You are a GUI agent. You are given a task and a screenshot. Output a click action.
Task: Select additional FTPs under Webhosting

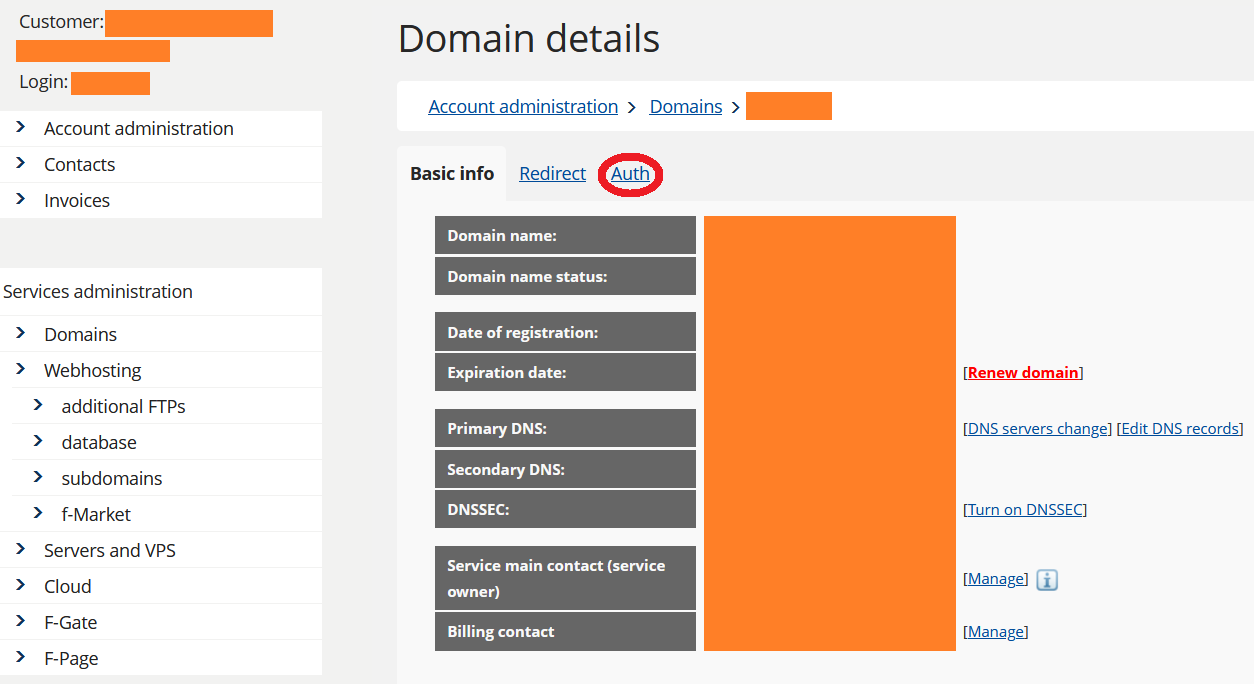[123, 407]
